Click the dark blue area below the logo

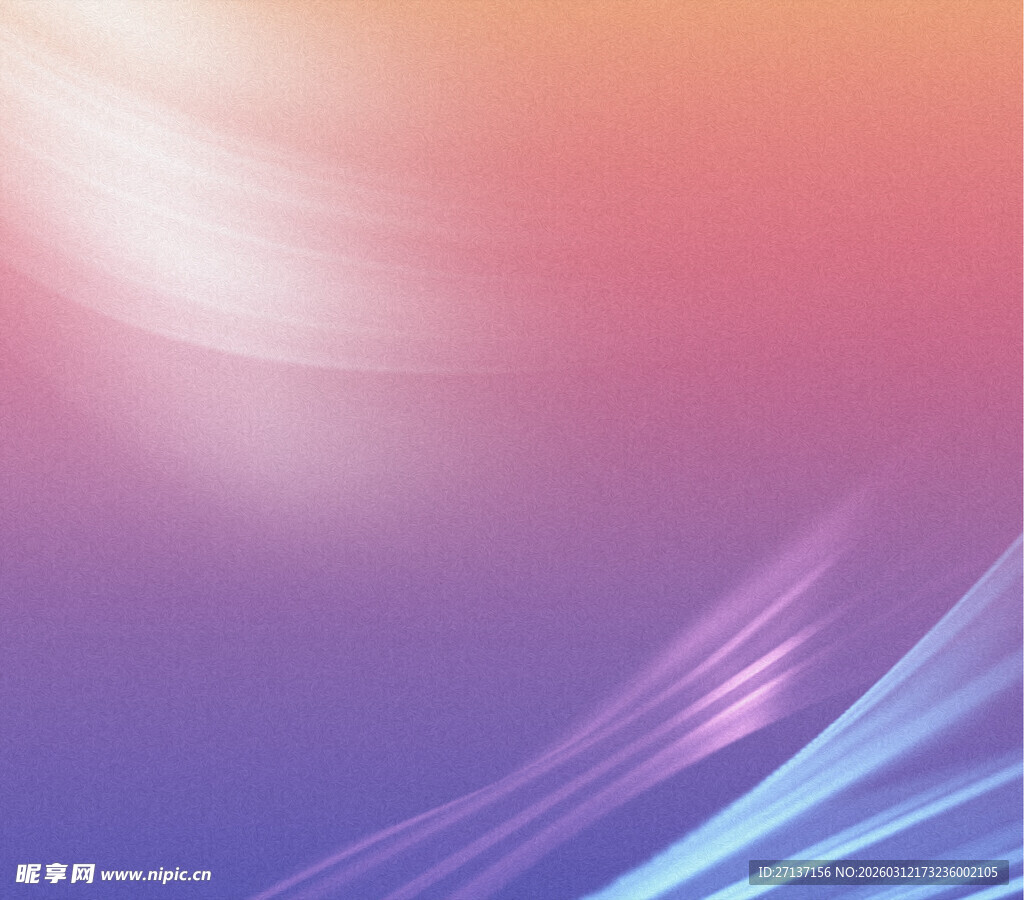pyautogui.click(x=60, y=893)
